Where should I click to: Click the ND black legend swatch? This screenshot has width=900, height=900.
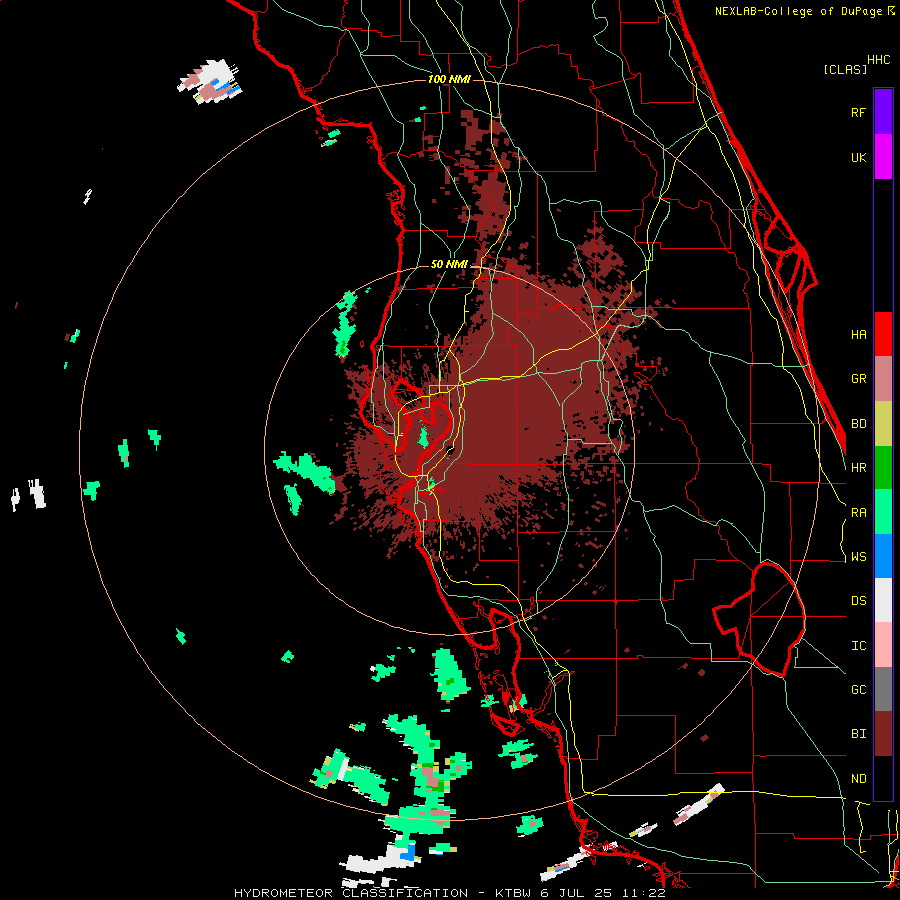click(x=883, y=778)
